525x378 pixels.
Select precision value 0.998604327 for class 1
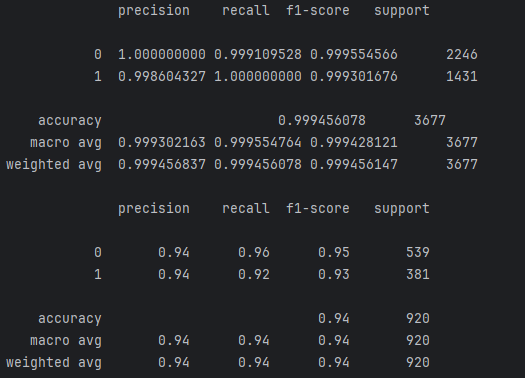162,76
